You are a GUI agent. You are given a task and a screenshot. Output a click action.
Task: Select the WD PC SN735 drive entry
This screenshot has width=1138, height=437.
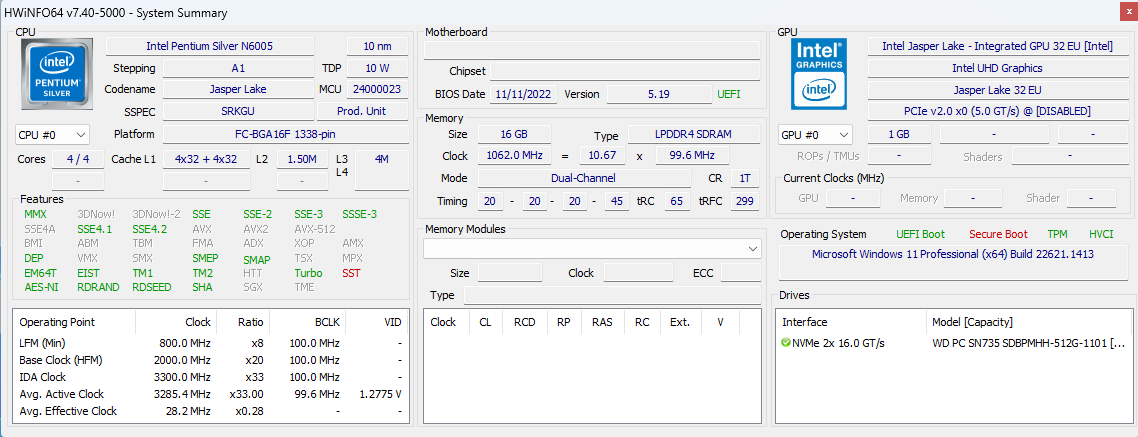[x=955, y=343]
